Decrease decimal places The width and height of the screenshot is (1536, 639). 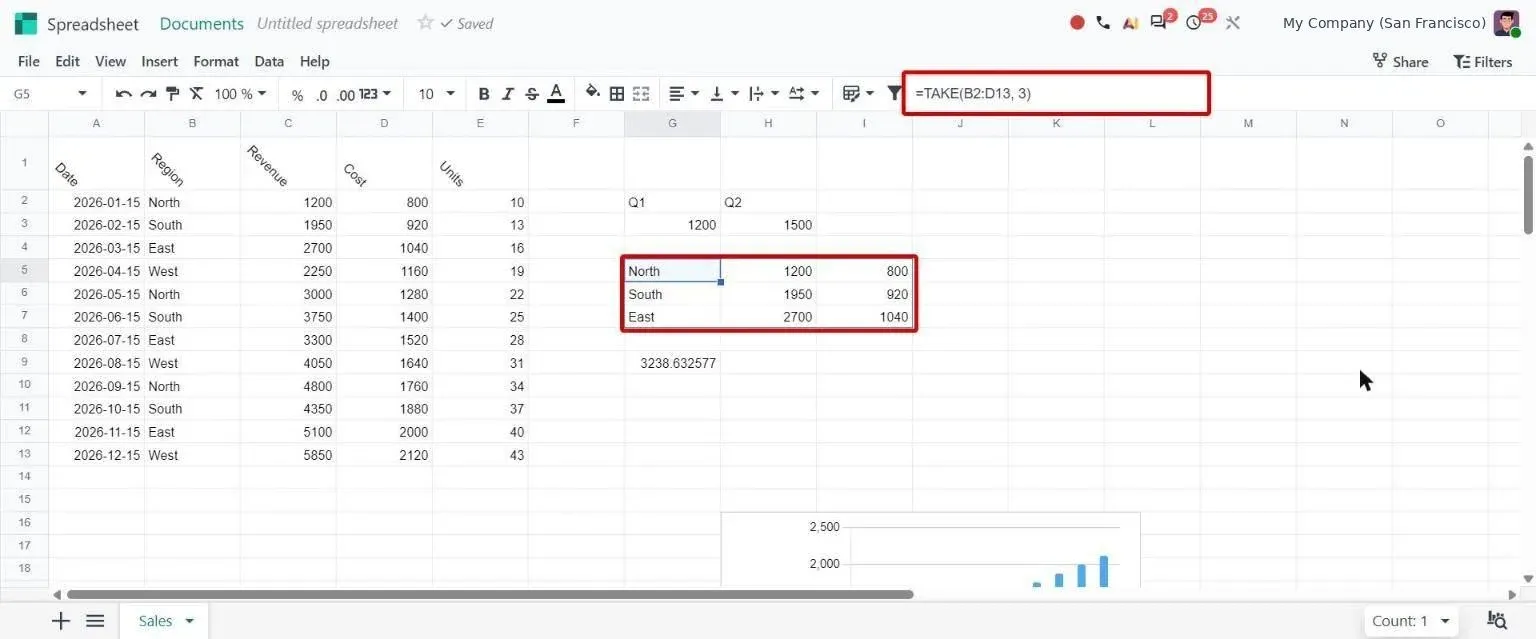[x=321, y=95]
